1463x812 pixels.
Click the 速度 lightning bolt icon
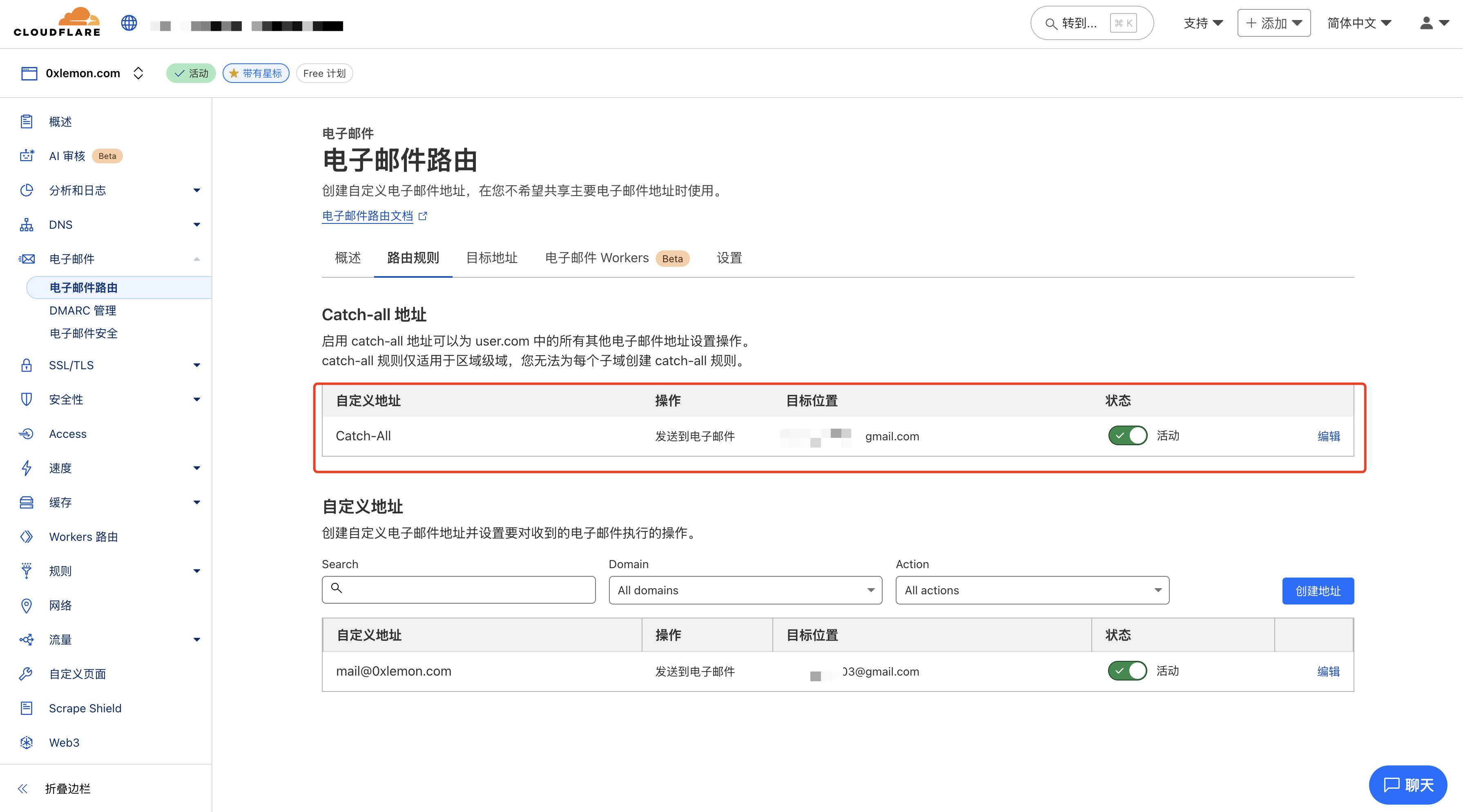pos(26,468)
